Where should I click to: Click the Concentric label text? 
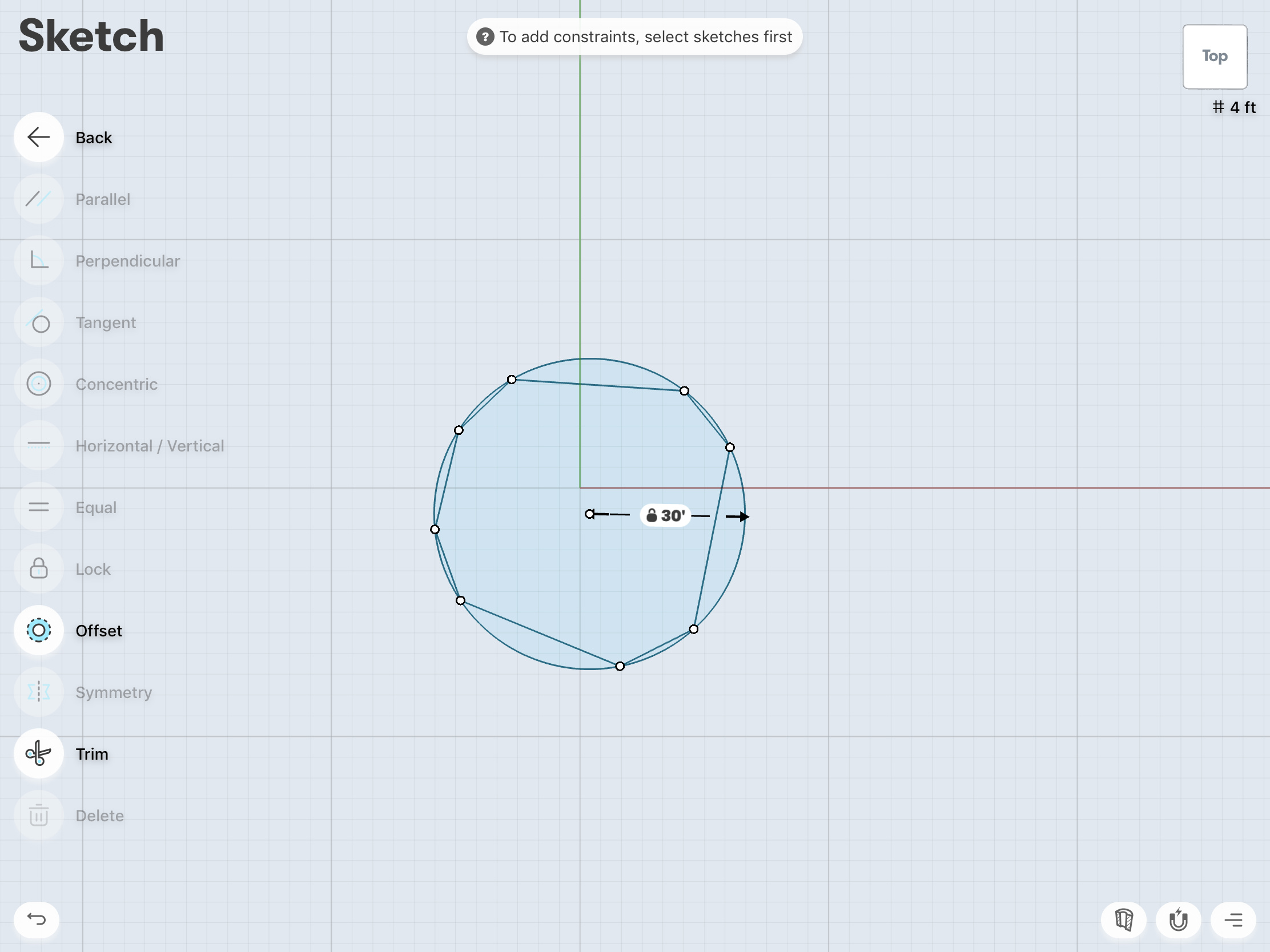click(x=116, y=385)
